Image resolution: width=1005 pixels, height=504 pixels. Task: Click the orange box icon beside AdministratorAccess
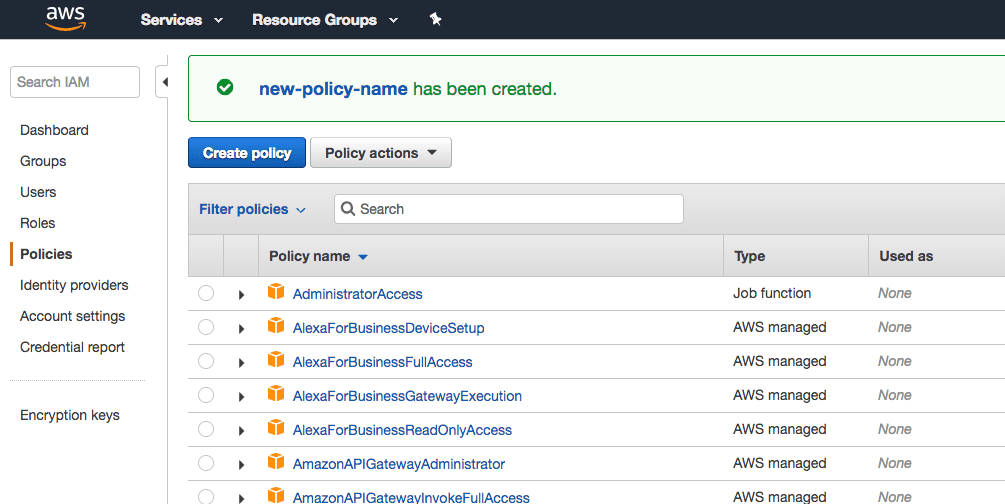pos(276,292)
